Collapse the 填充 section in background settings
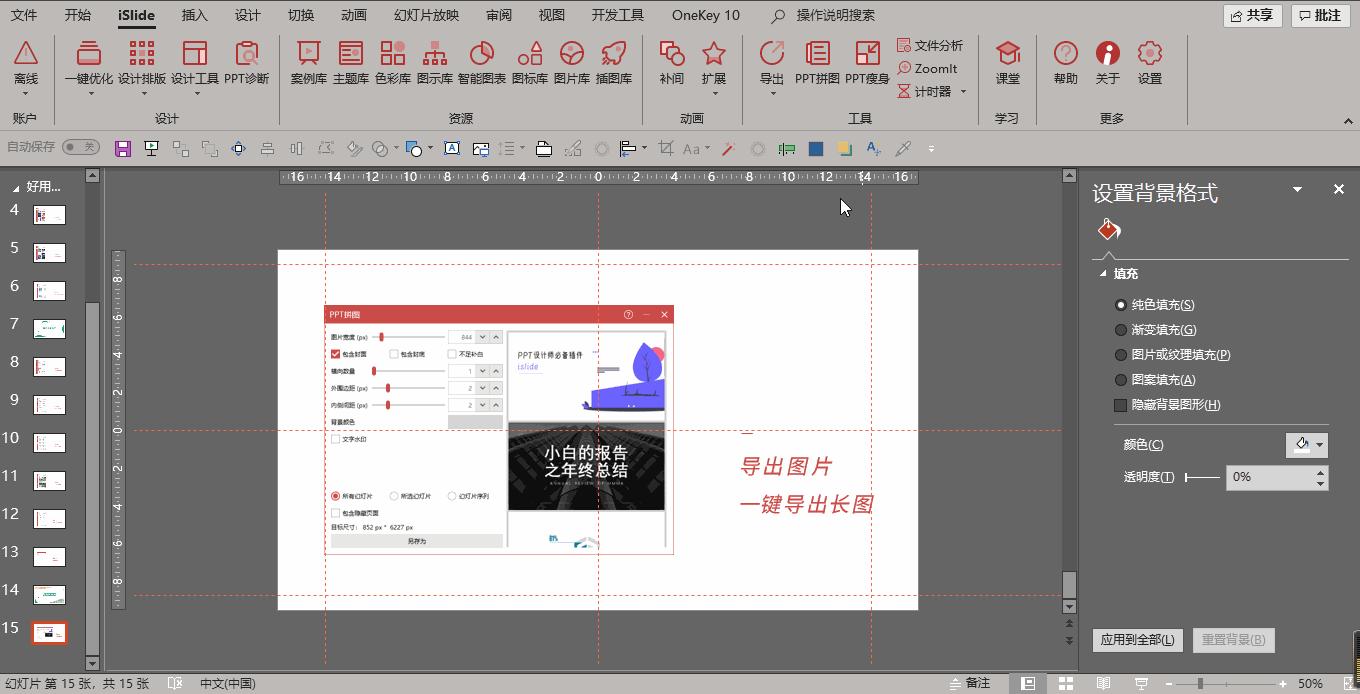1360x694 pixels. pos(1102,272)
